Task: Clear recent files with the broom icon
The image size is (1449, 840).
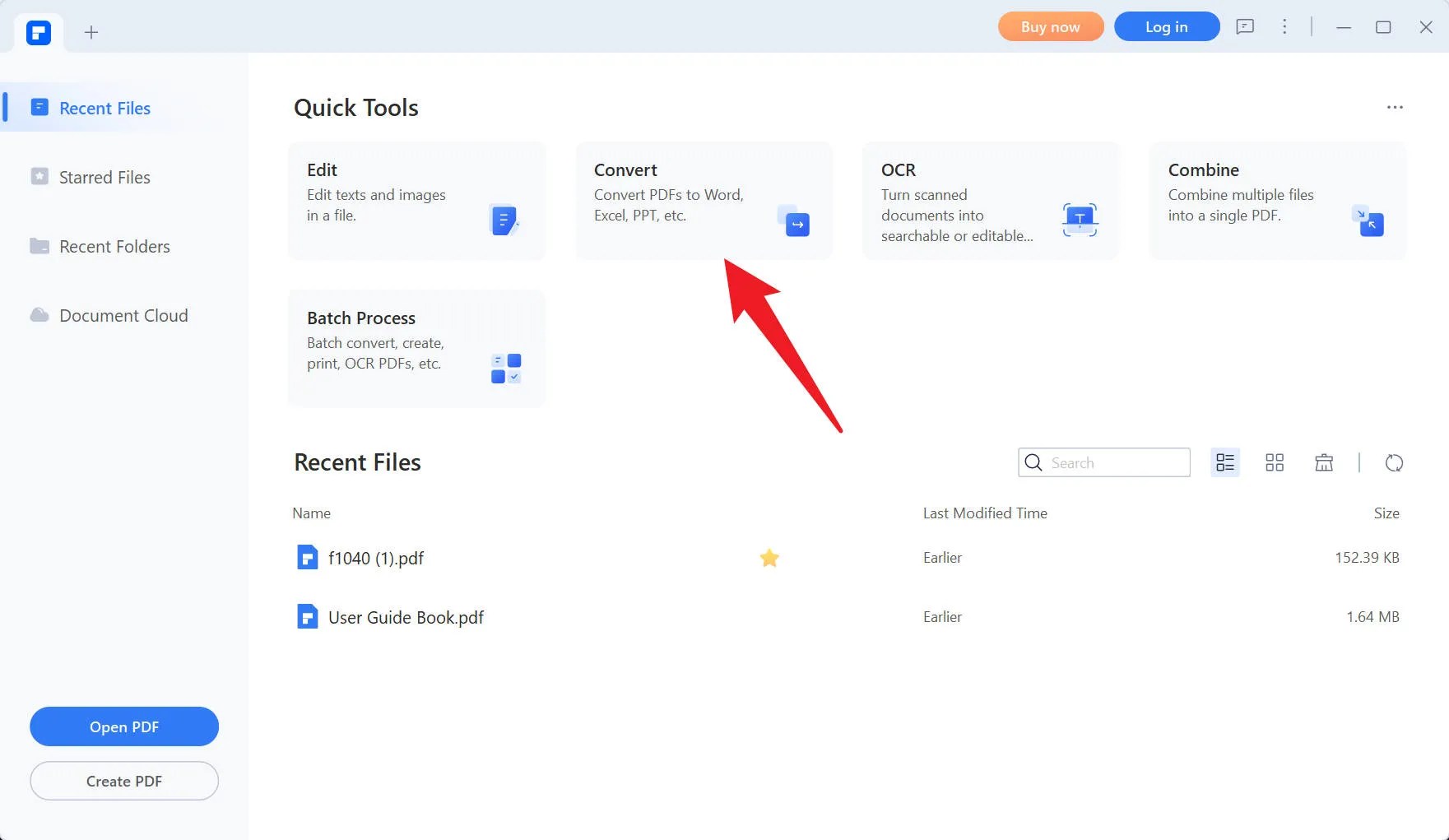Action: 1323,462
